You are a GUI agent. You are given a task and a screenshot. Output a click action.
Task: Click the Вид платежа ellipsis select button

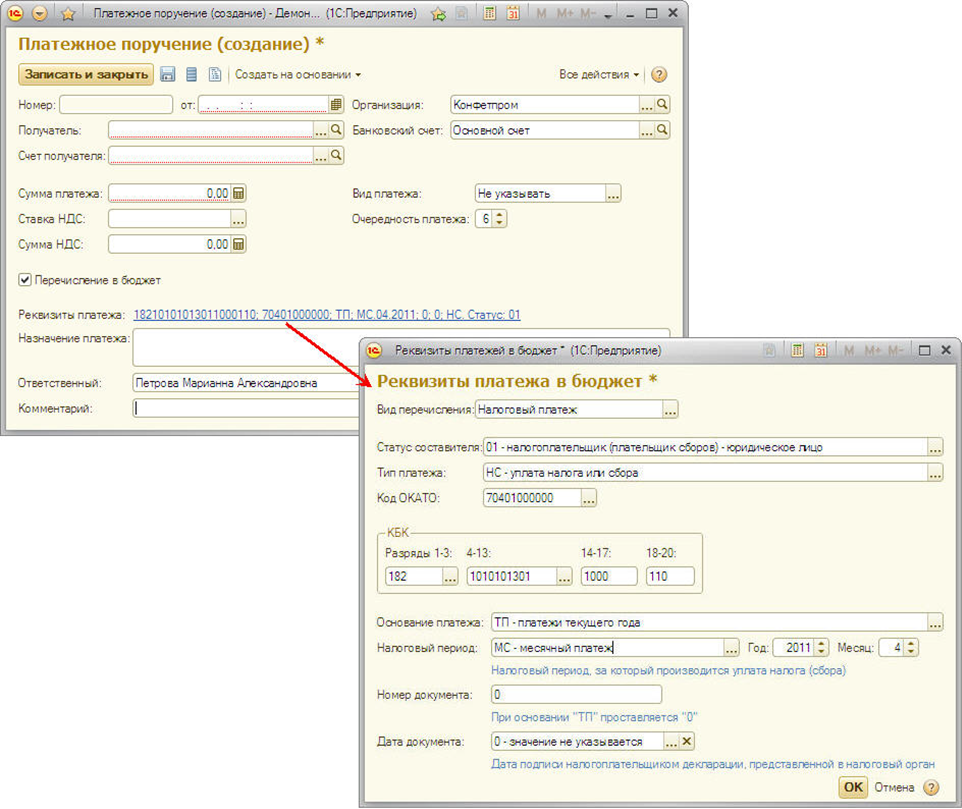pos(613,194)
